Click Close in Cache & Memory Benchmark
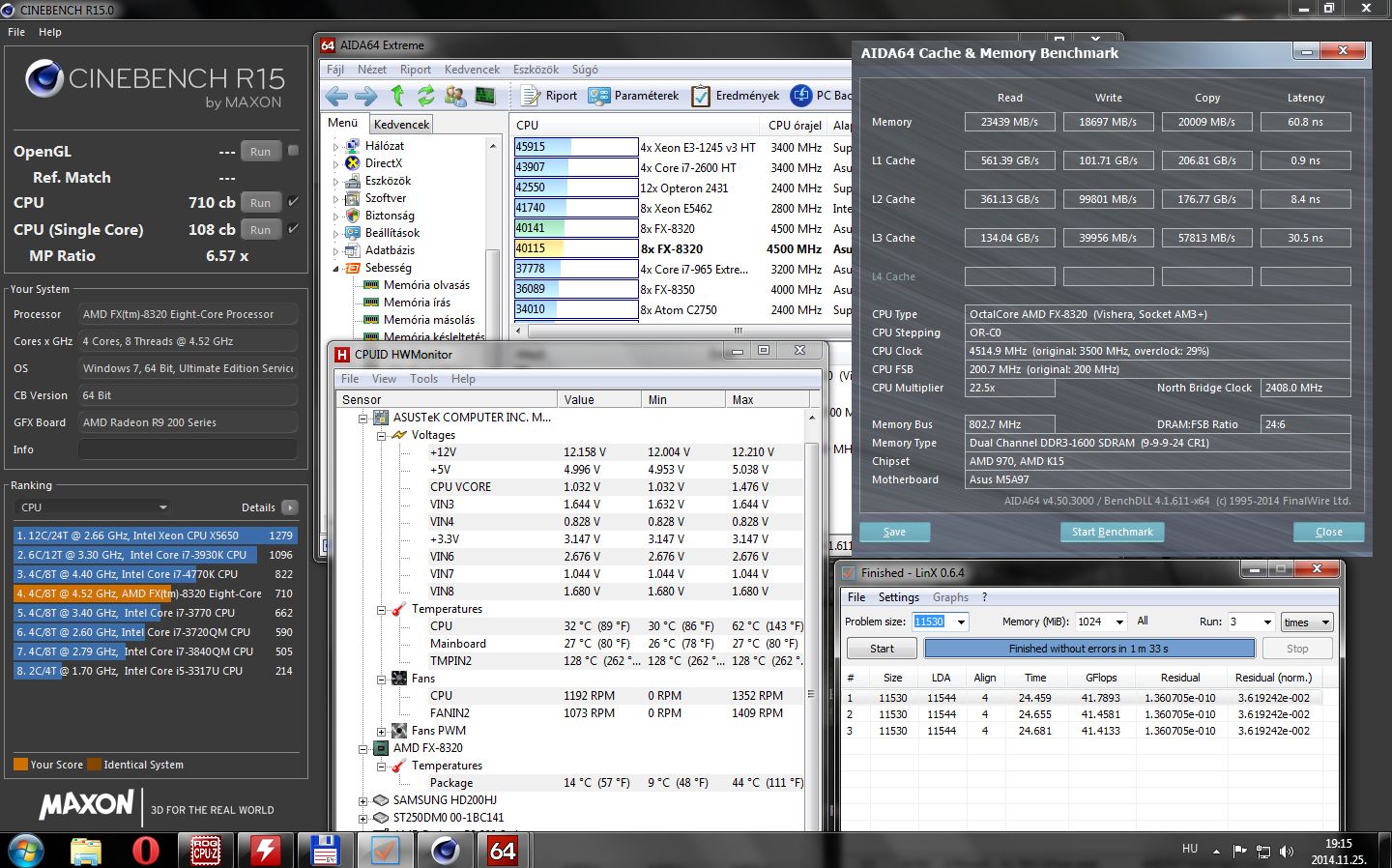Viewport: 1392px width, 868px height. click(1328, 532)
